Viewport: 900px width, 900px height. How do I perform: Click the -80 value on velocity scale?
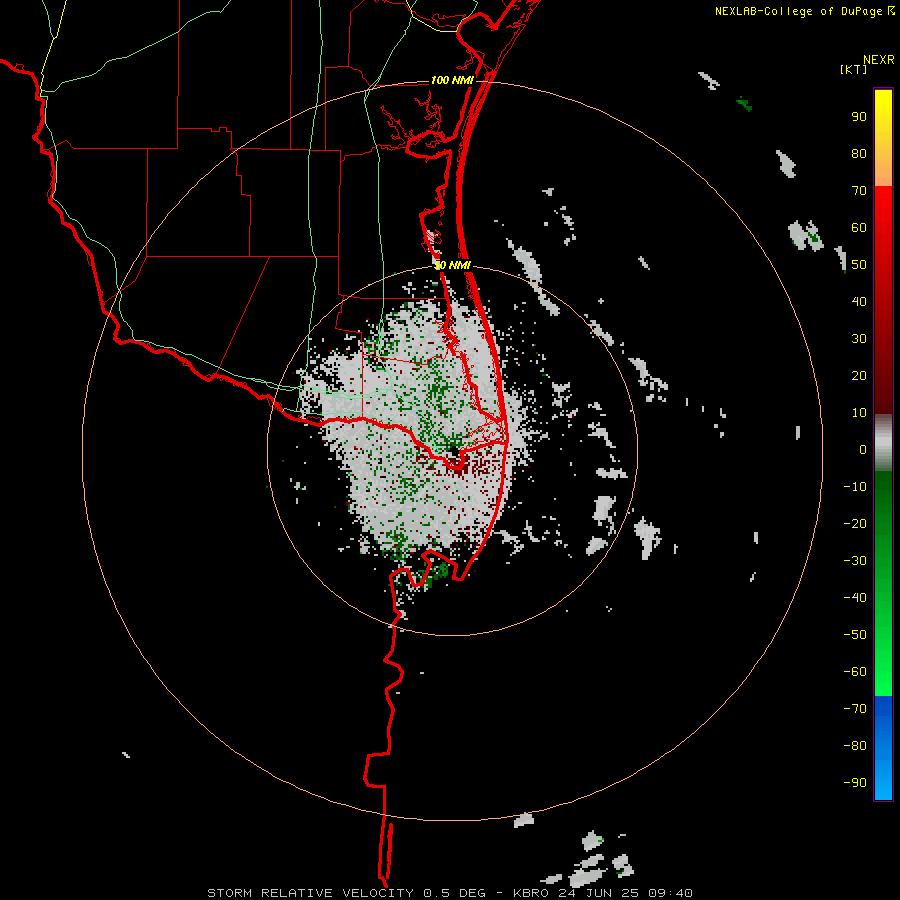pyautogui.click(x=855, y=746)
